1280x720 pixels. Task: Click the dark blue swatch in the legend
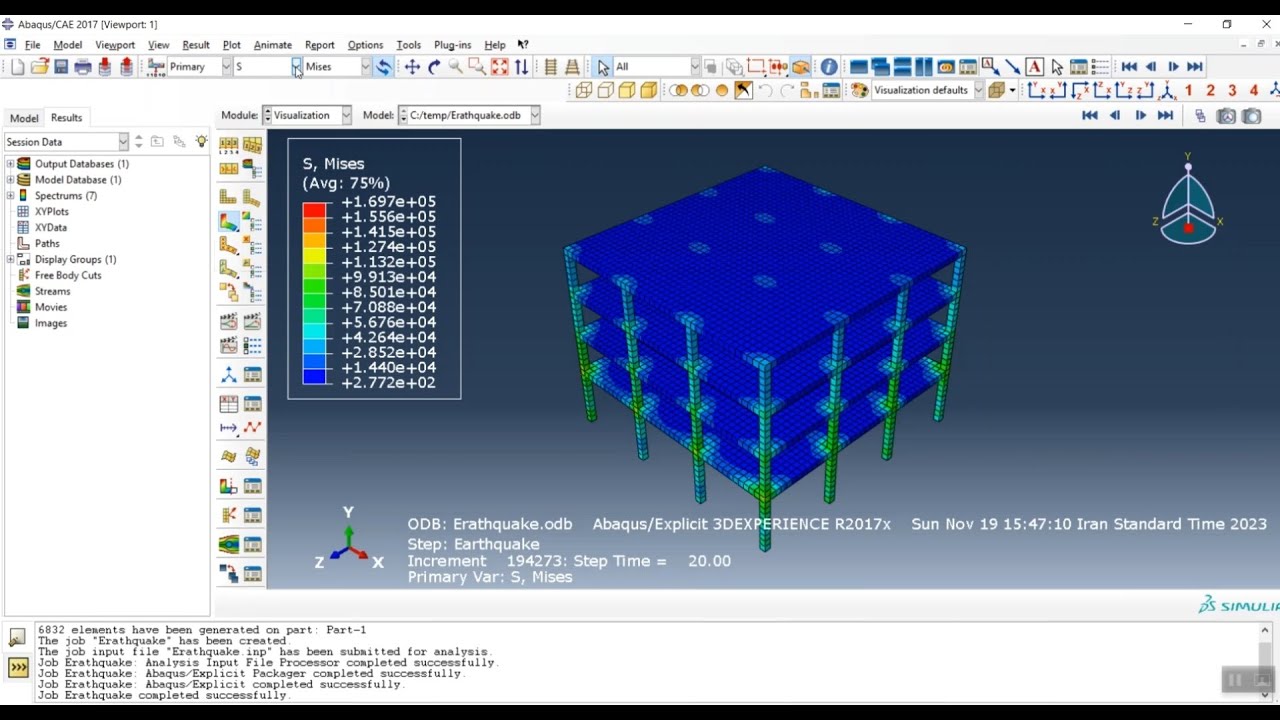(315, 376)
